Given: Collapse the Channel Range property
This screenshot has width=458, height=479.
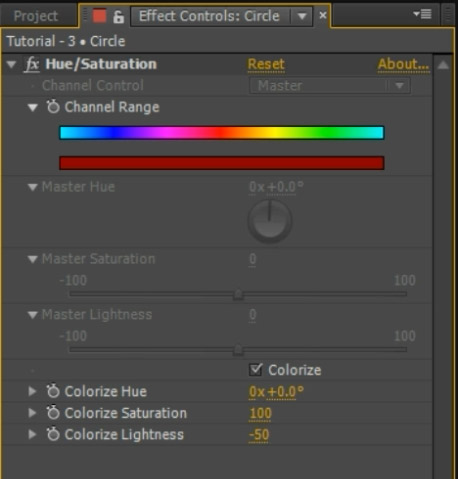Looking at the screenshot, I should coord(33,107).
